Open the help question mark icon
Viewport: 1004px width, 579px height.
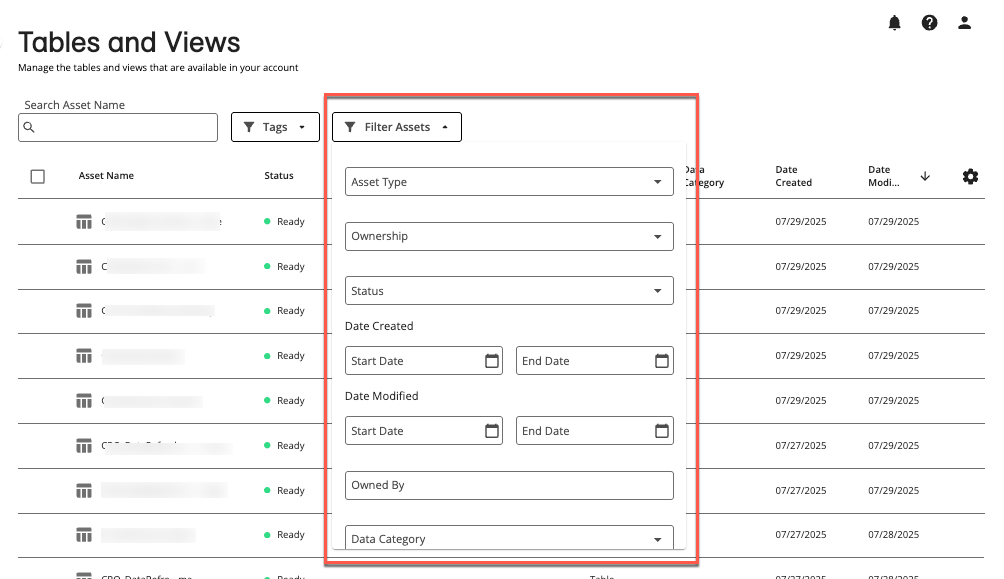coord(929,23)
